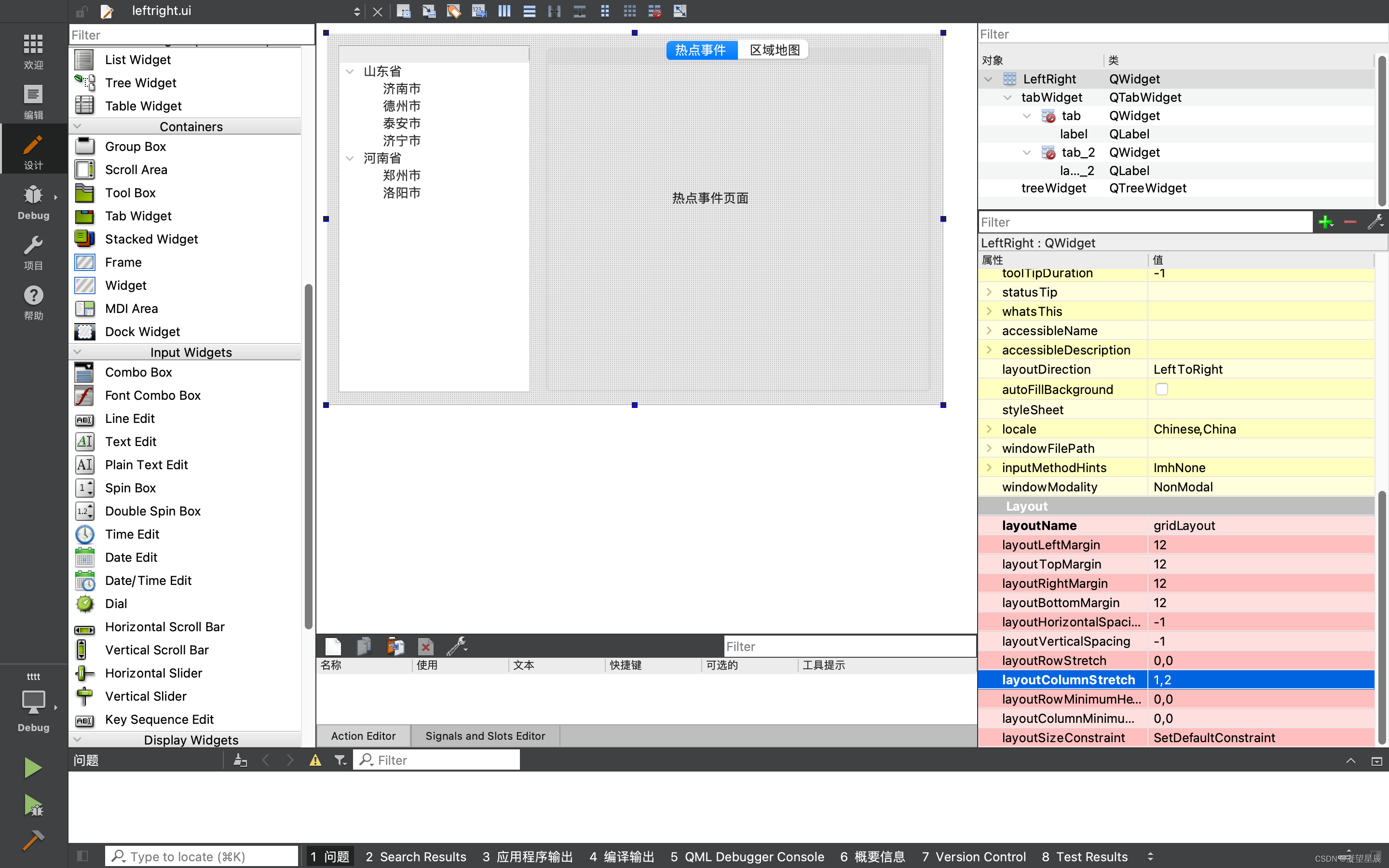Toggle the sidebar visibility button bottom-left
This screenshot has width=1389, height=868.
click(x=82, y=855)
